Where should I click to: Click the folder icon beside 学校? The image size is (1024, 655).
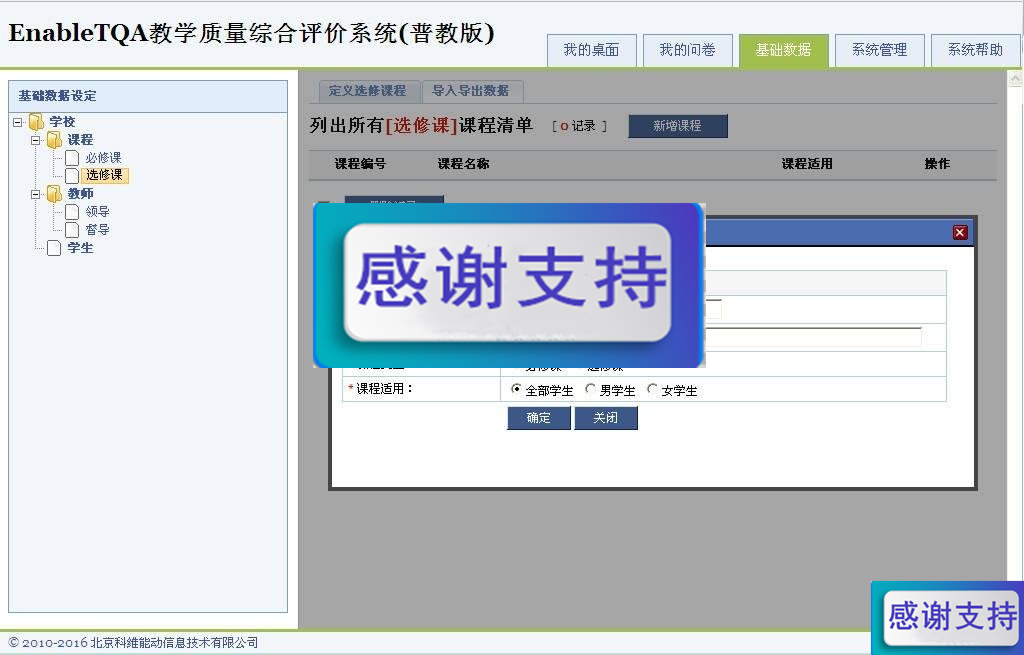click(37, 121)
